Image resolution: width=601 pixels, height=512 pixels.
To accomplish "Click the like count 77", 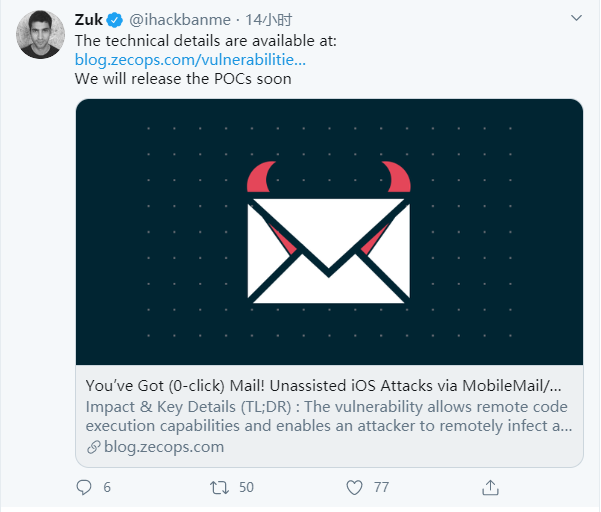I will 381,487.
